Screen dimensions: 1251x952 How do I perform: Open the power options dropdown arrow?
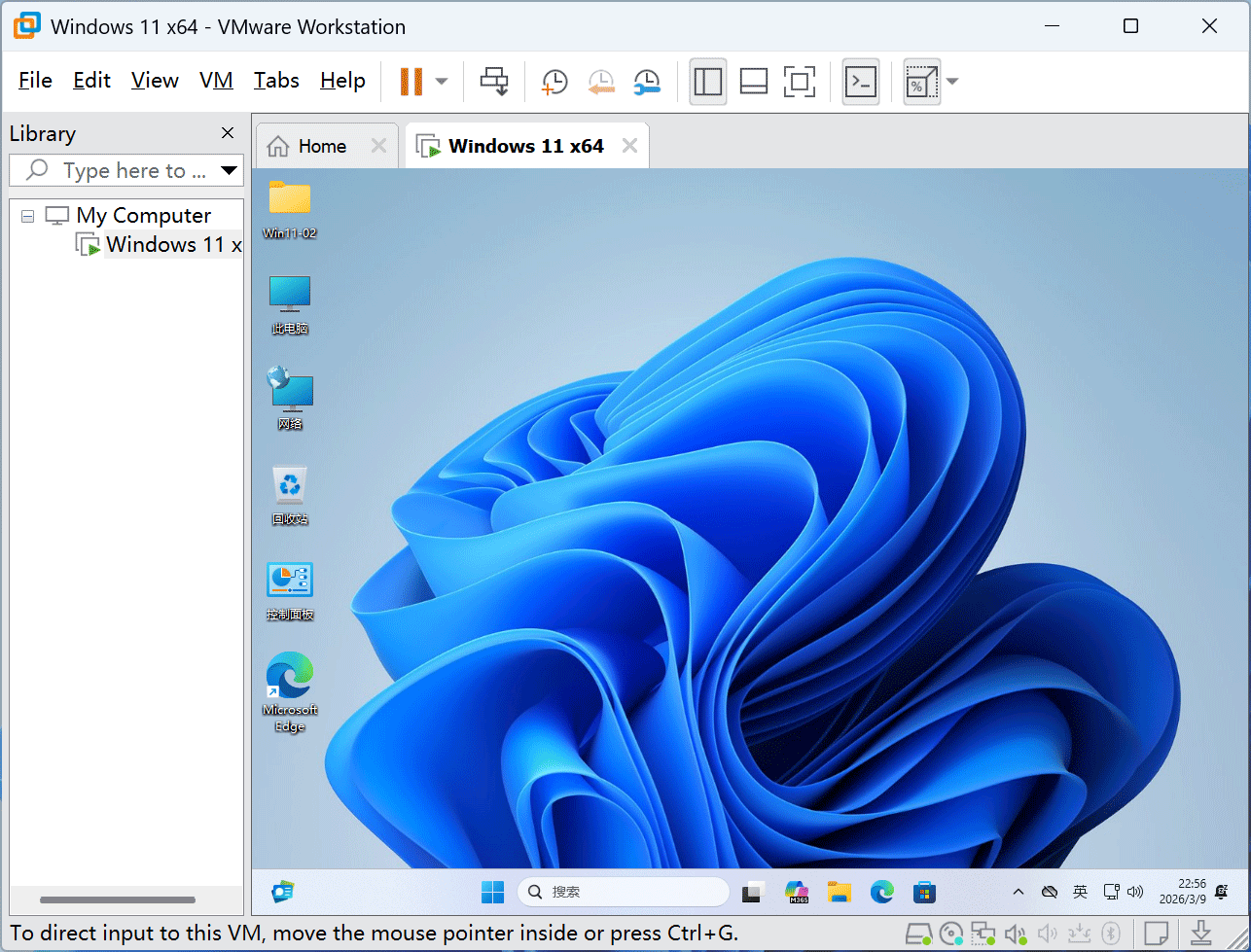coord(442,82)
